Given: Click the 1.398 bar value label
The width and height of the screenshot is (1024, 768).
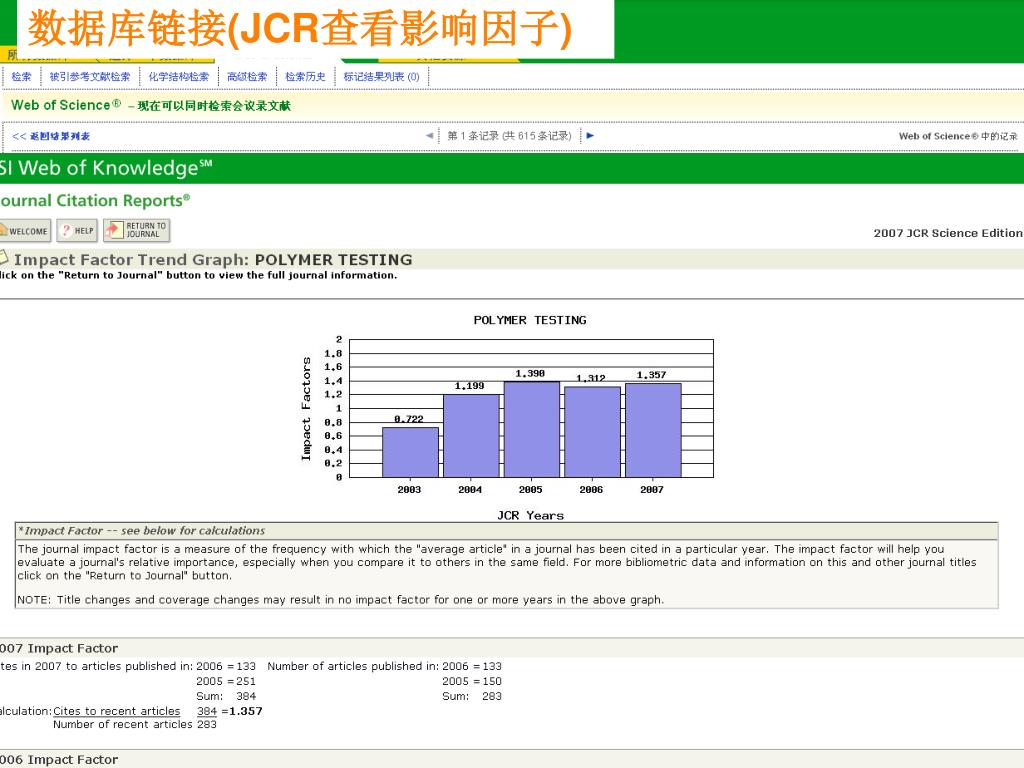Looking at the screenshot, I should coord(530,374).
